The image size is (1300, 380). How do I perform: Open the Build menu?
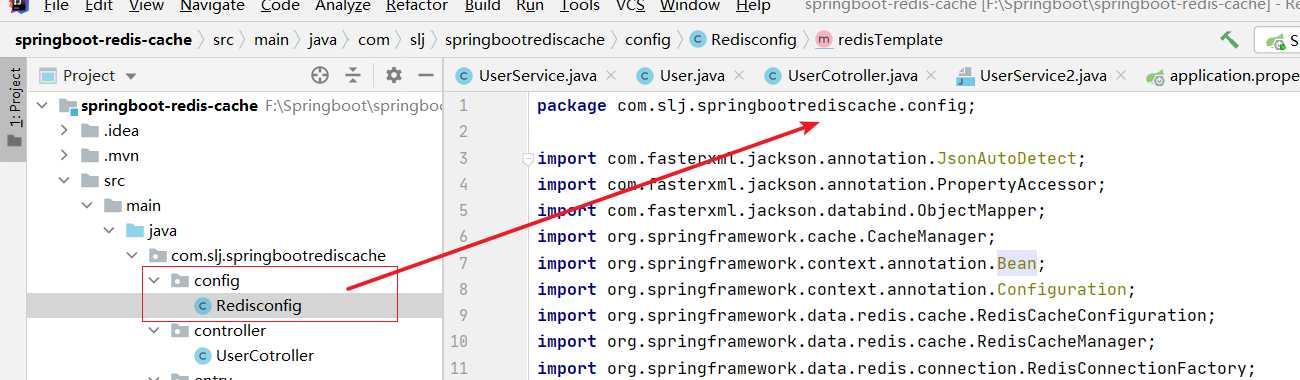(483, 6)
